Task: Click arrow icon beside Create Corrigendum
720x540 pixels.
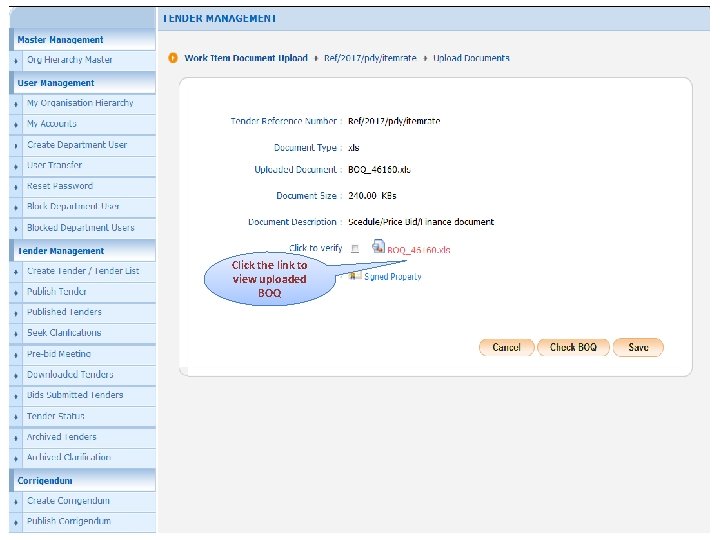Action: [16, 502]
